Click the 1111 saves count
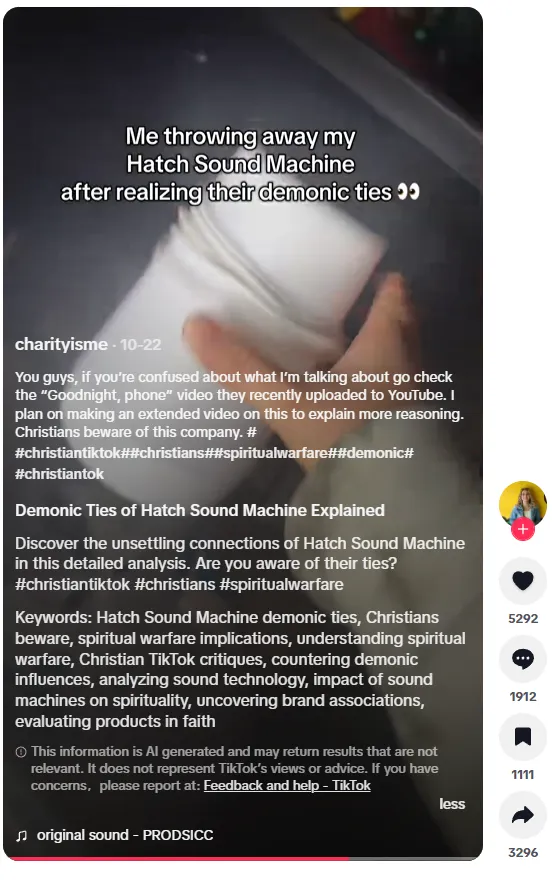Image resolution: width=557 pixels, height=882 pixels. tap(523, 774)
